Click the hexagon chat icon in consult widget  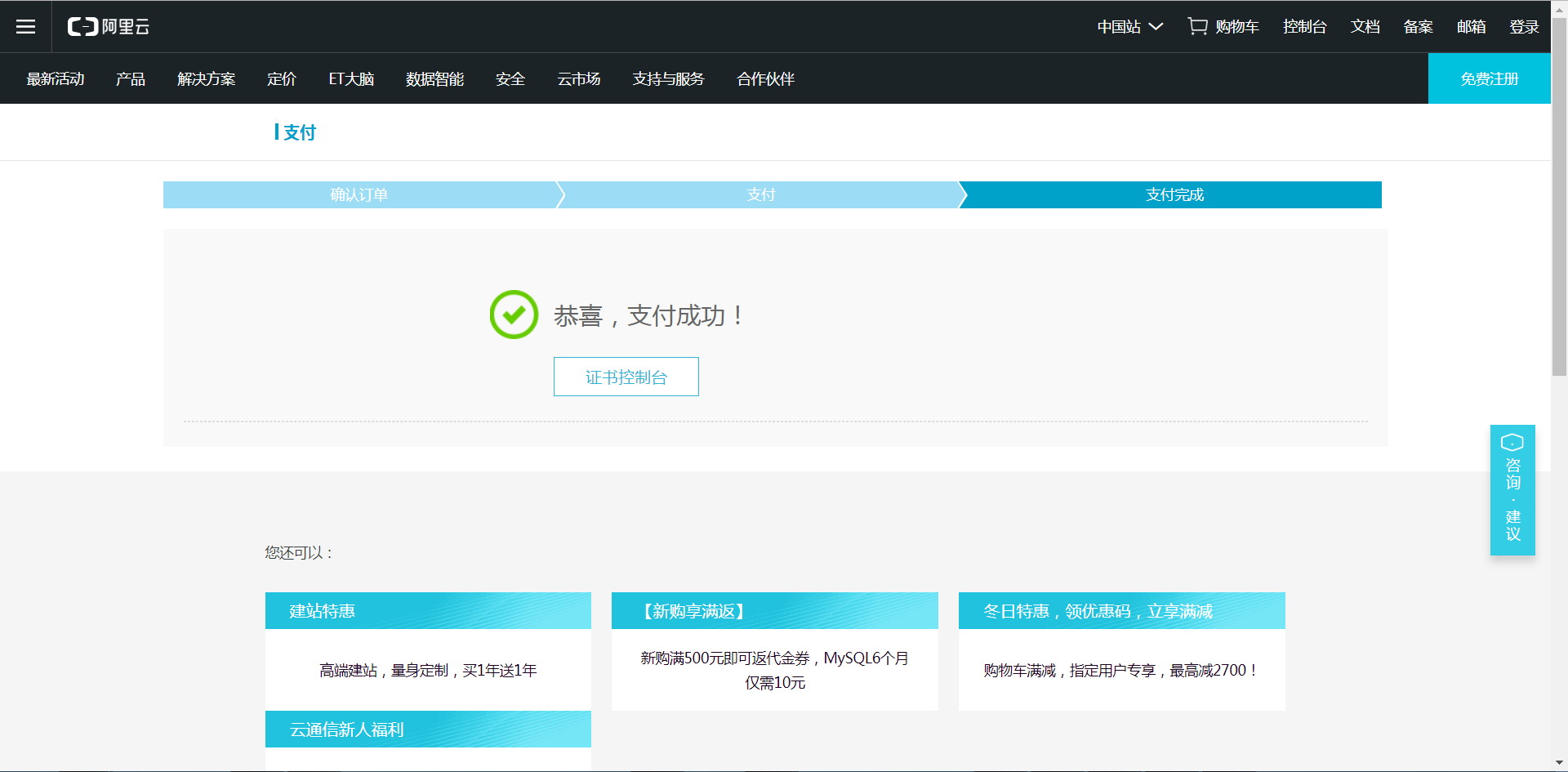coord(1512,443)
